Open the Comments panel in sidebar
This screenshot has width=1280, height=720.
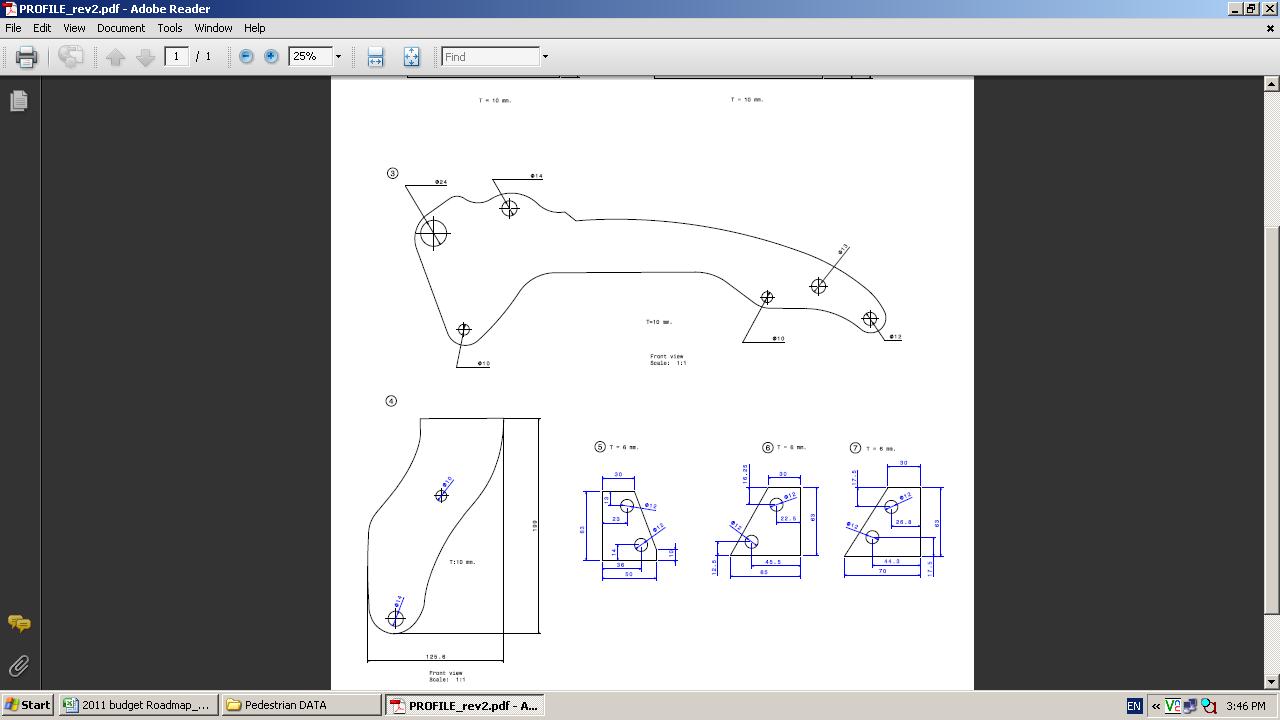click(x=18, y=623)
